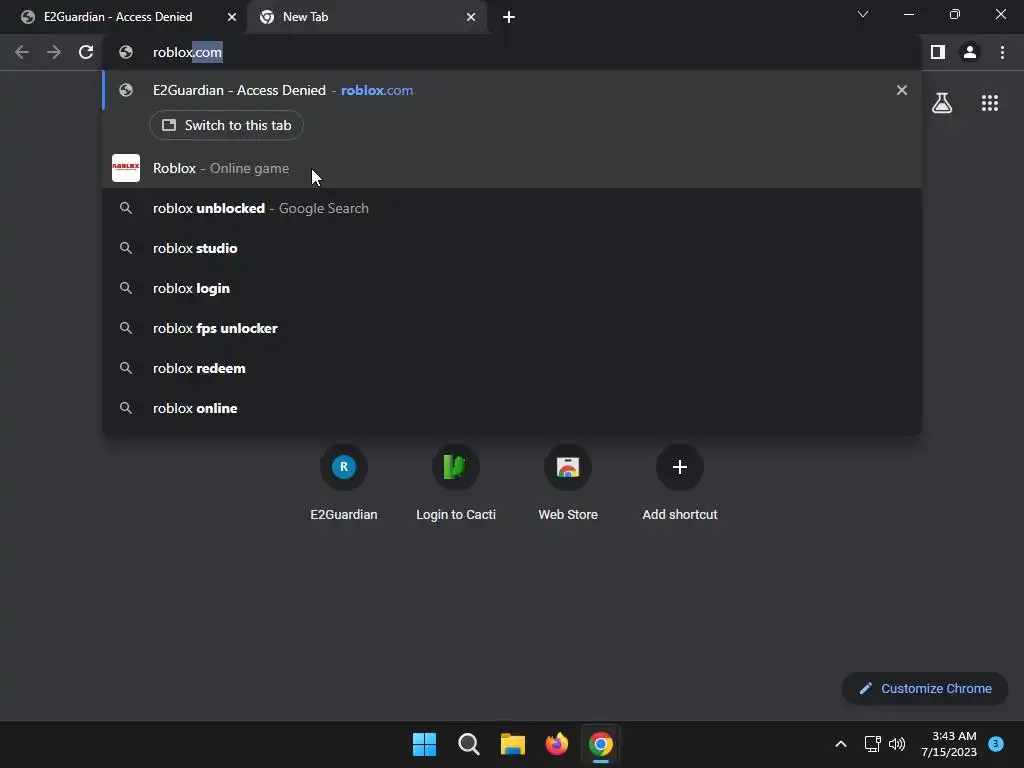Launch Firefox from the taskbar
Viewport: 1024px width, 768px height.
coord(556,744)
